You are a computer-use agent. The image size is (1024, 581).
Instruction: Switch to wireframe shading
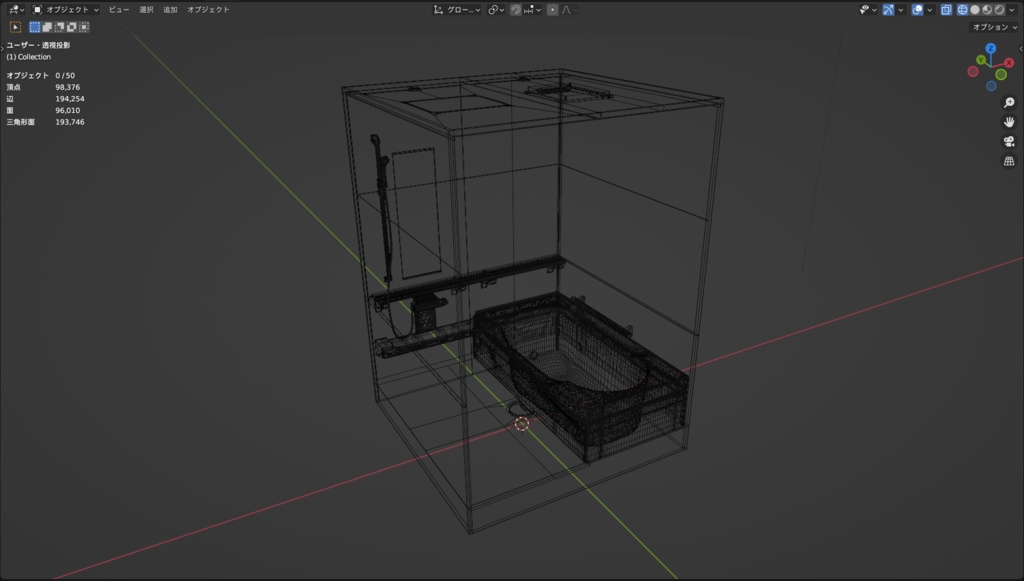tap(962, 10)
